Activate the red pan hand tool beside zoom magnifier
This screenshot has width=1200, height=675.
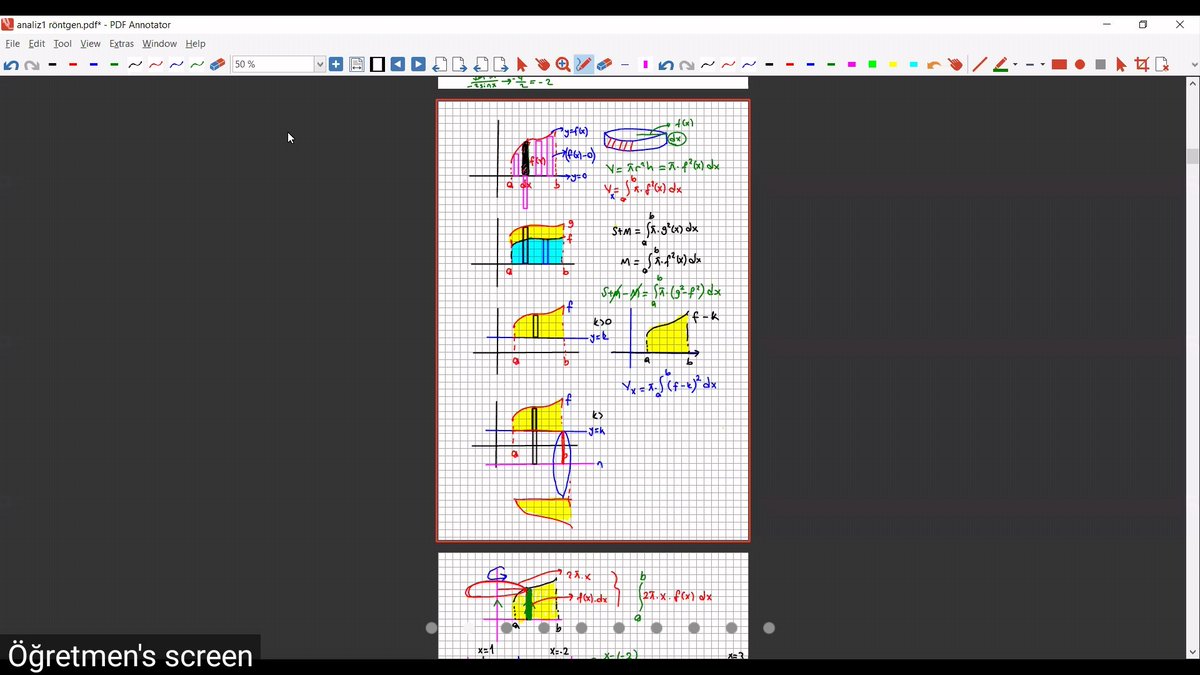[x=542, y=65]
